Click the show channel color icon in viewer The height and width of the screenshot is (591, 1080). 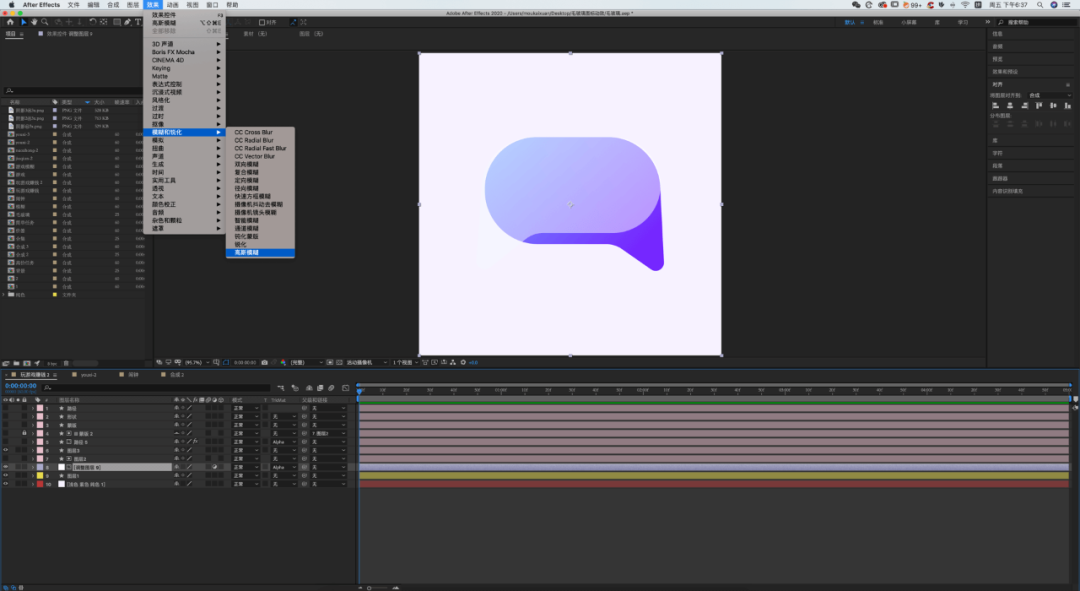(x=283, y=362)
